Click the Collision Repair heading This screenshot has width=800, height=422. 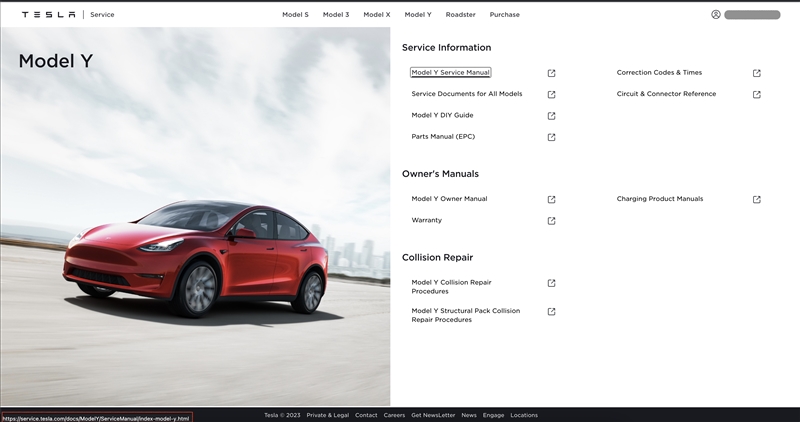click(x=437, y=258)
